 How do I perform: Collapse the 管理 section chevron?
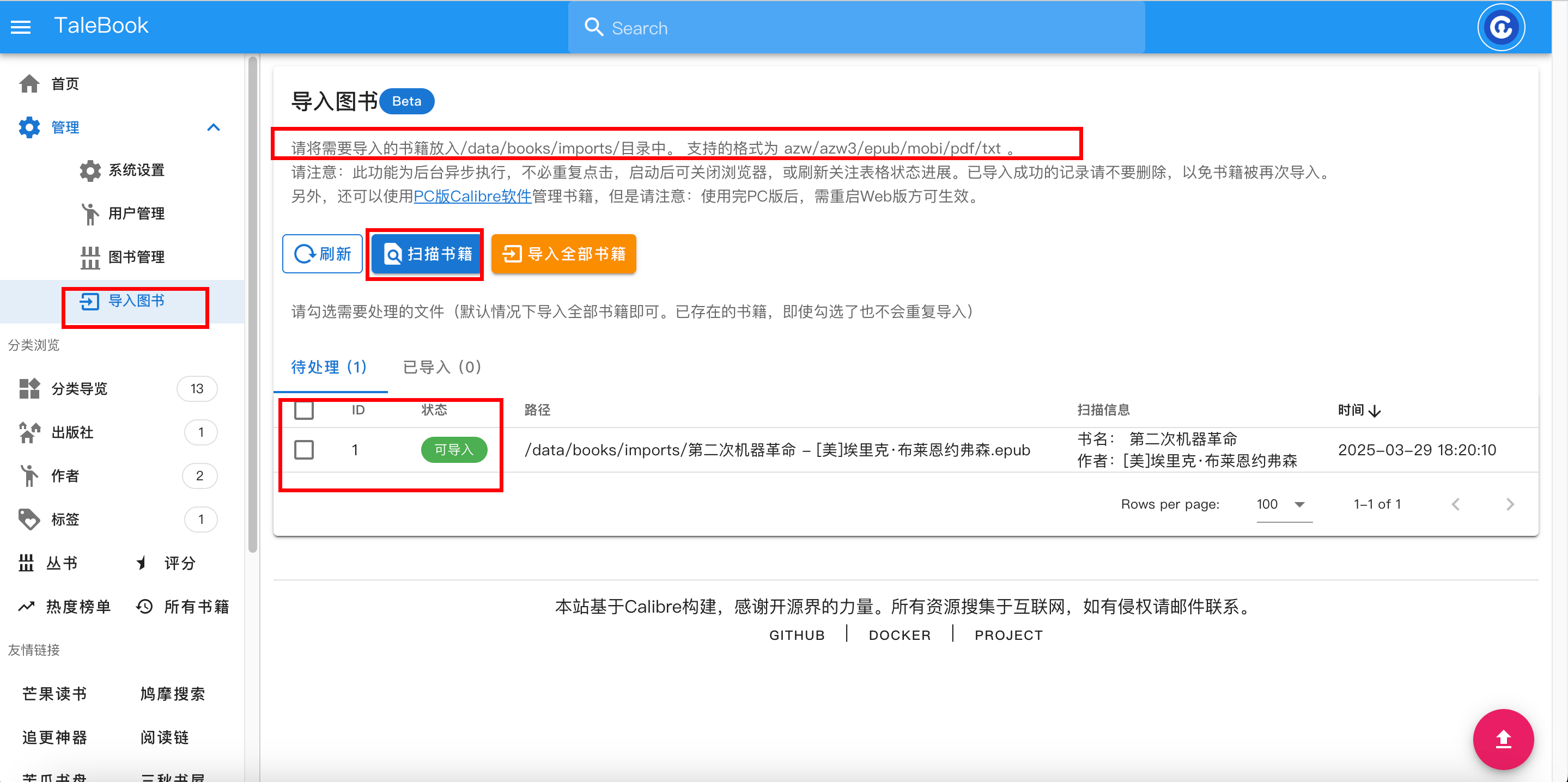tap(213, 127)
